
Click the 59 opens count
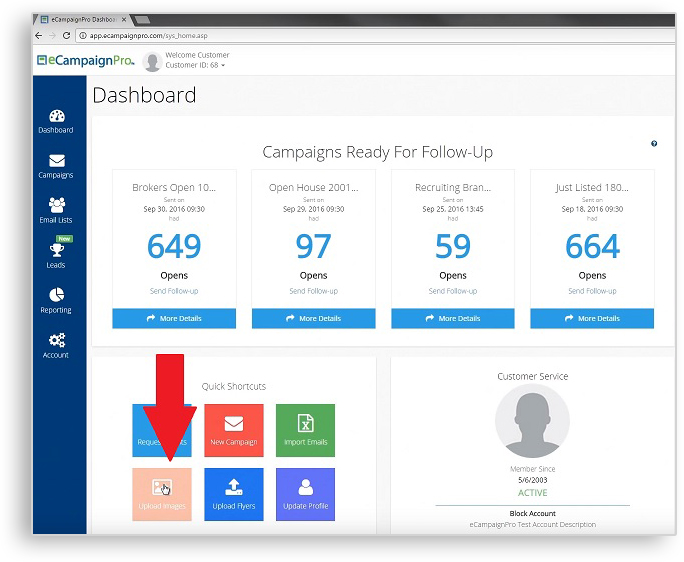[x=453, y=246]
